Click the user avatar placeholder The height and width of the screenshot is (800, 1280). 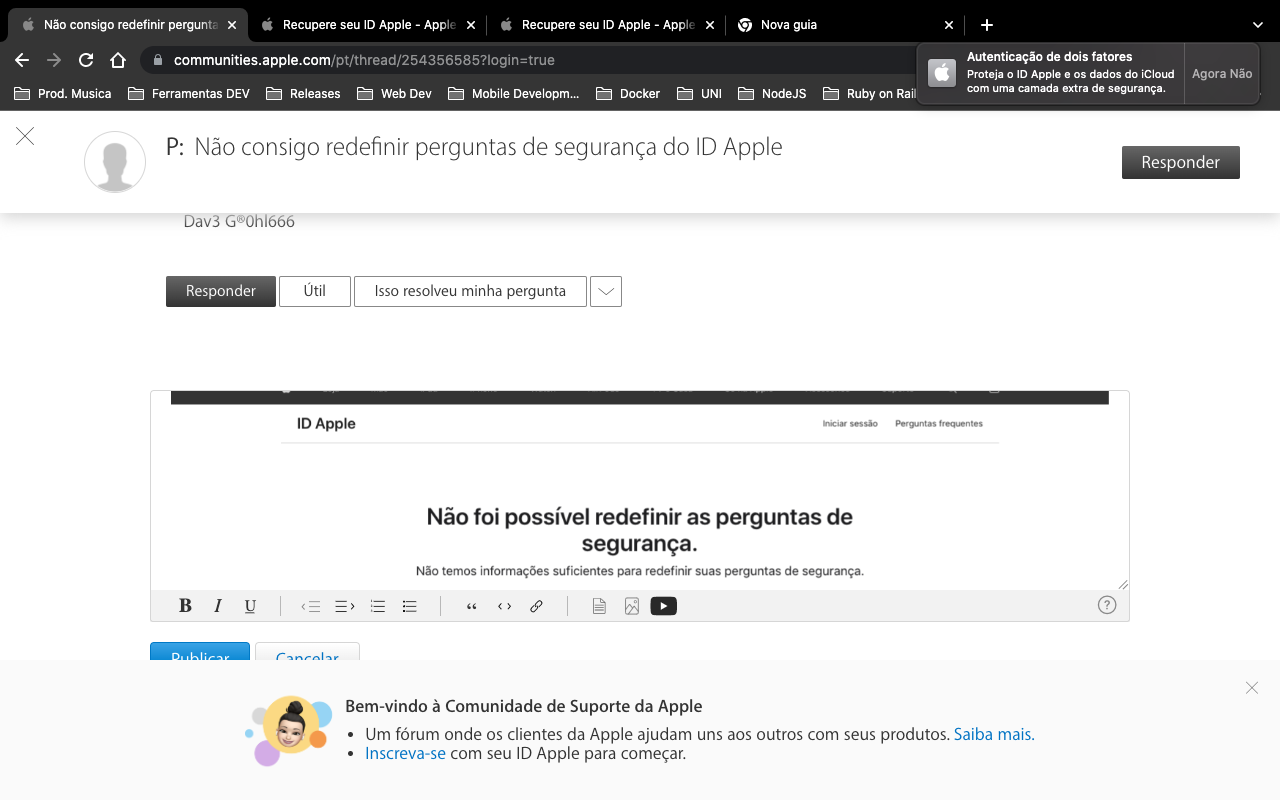115,162
